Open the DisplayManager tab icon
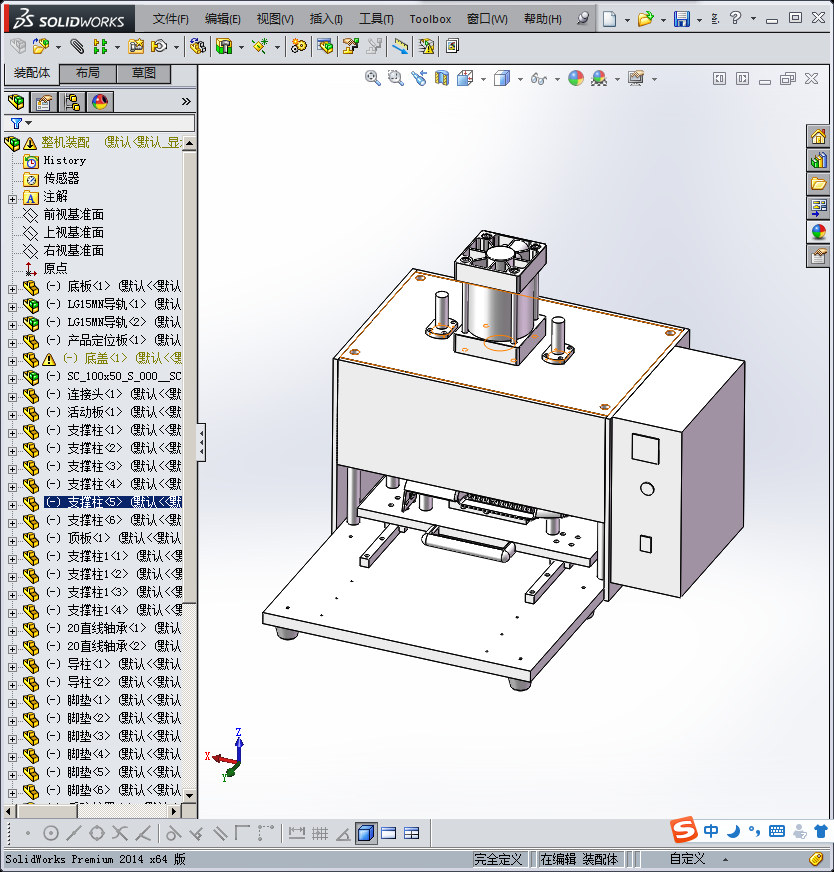This screenshot has width=834, height=872. tap(99, 101)
